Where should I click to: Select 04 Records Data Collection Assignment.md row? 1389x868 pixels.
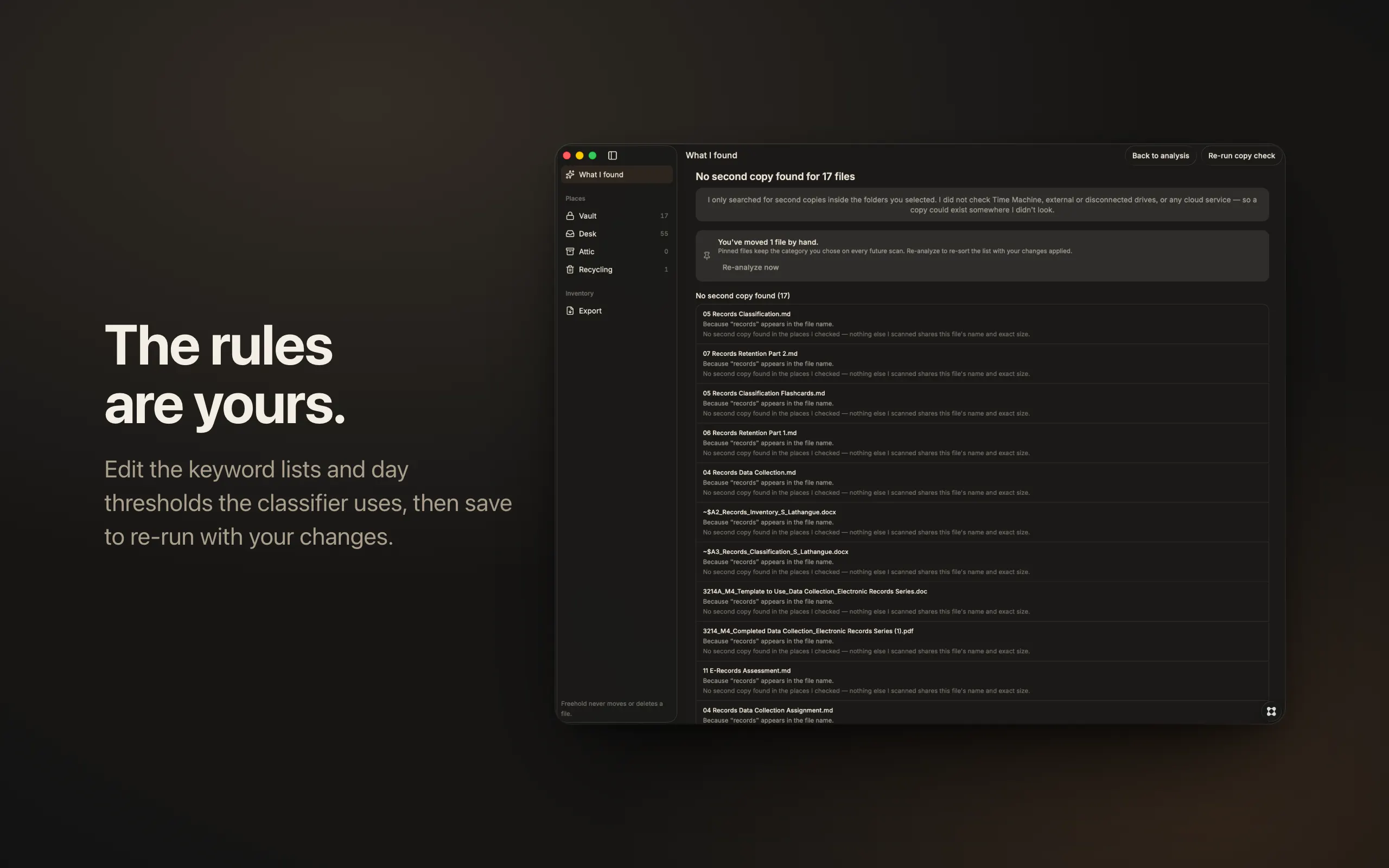pyautogui.click(x=982, y=712)
